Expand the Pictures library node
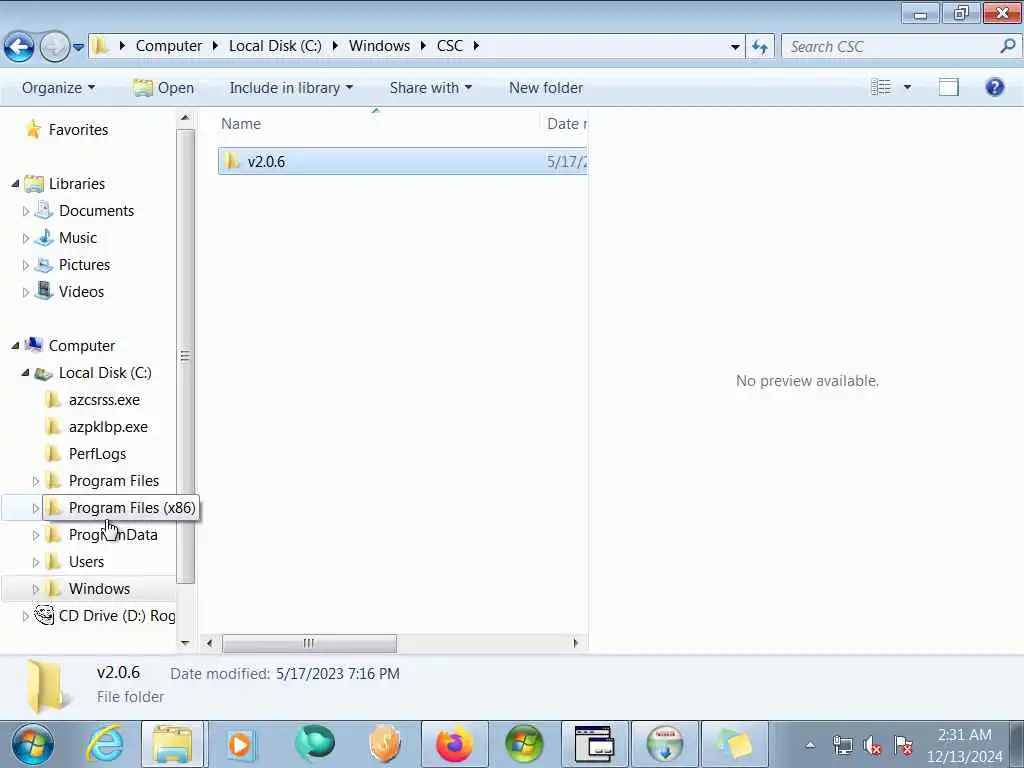This screenshot has width=1024, height=768. click(x=25, y=265)
